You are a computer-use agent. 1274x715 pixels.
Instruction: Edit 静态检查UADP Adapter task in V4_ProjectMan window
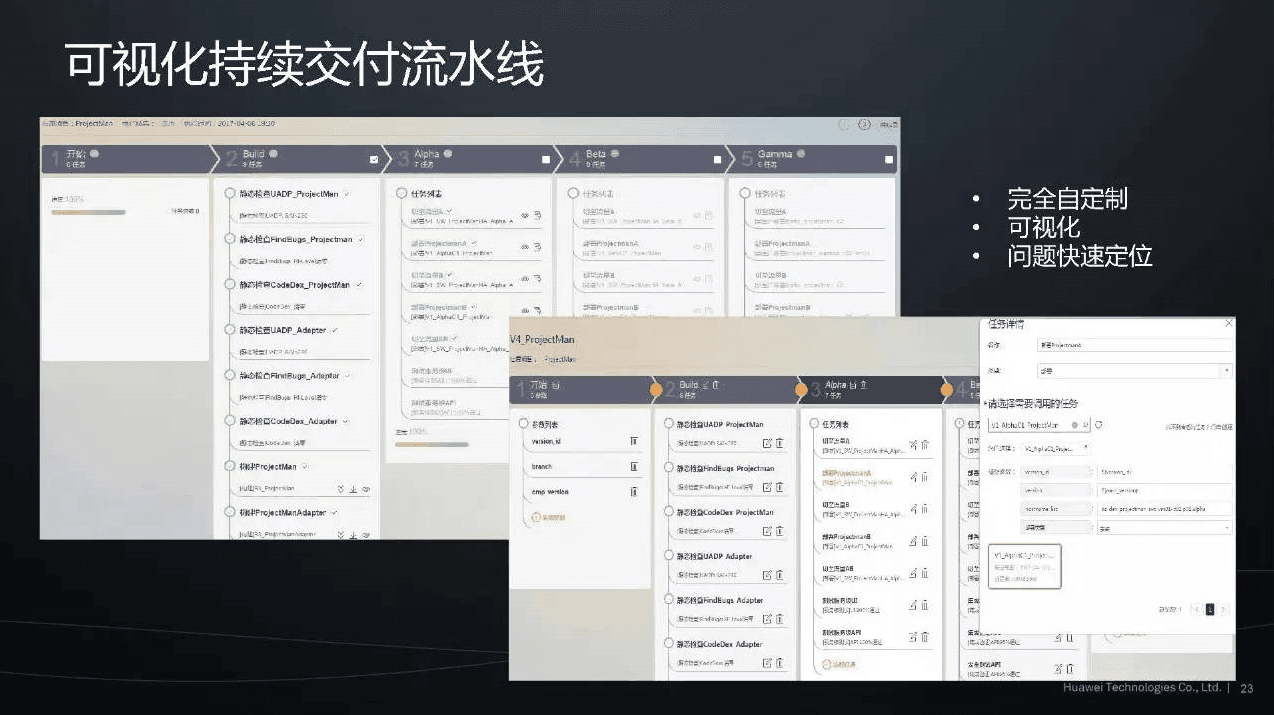767,575
